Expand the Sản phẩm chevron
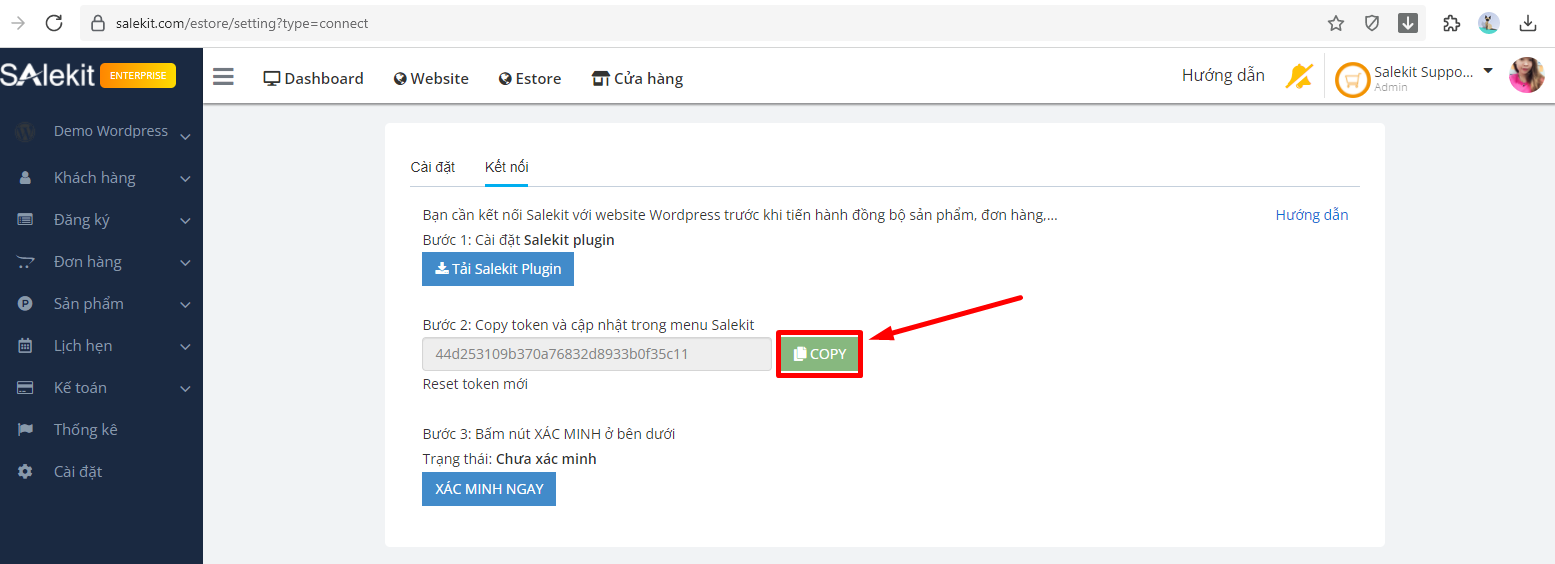Screen dimensions: 1555x564 tap(185, 305)
